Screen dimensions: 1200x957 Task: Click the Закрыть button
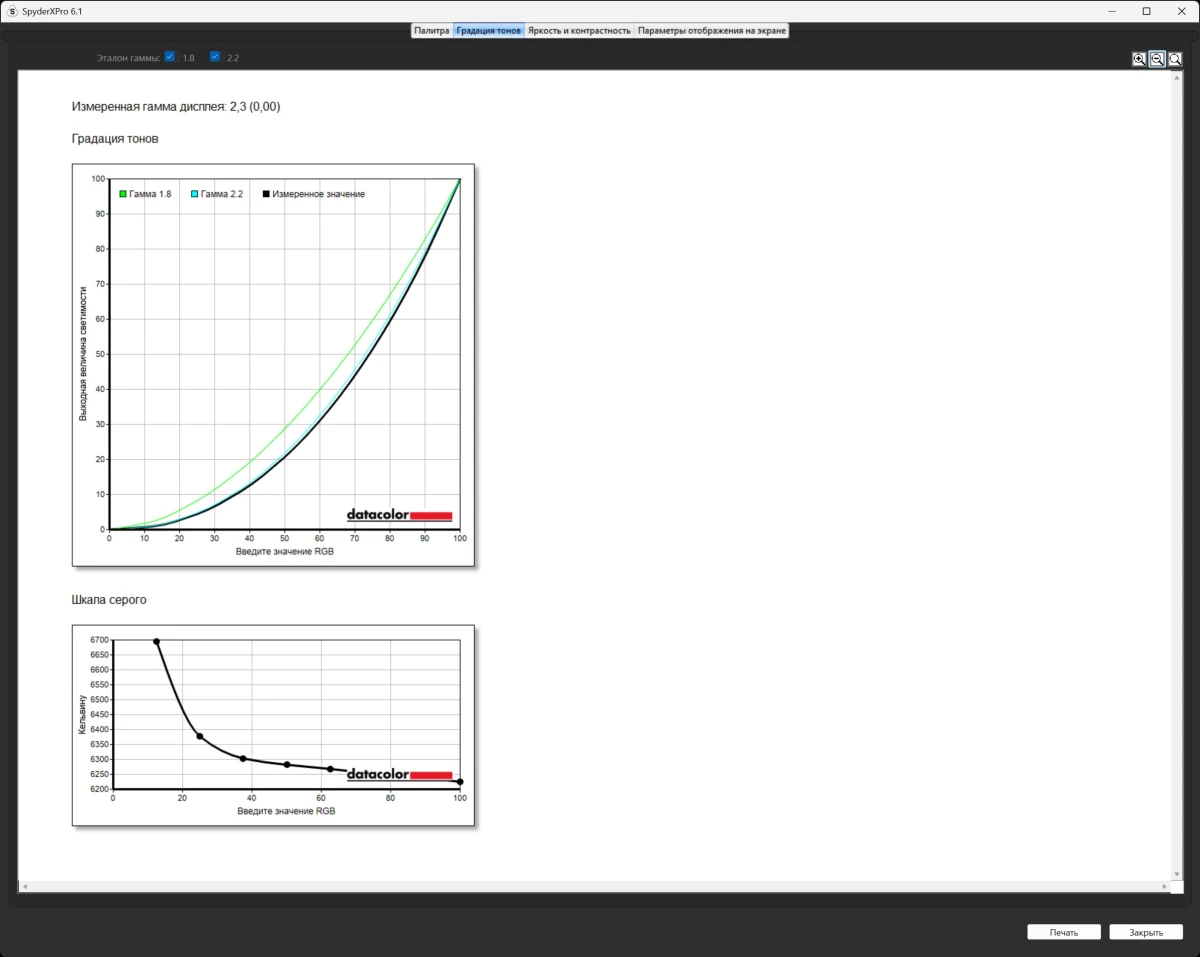pyautogui.click(x=1145, y=932)
